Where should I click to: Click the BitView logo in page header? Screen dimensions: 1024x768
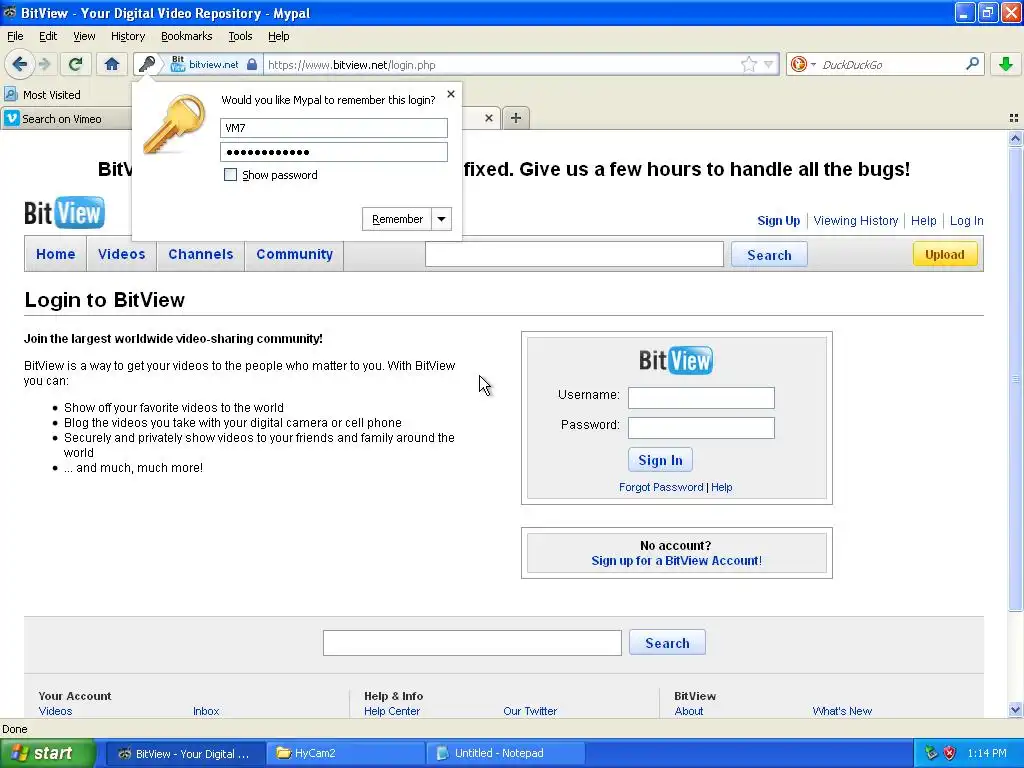click(x=64, y=213)
